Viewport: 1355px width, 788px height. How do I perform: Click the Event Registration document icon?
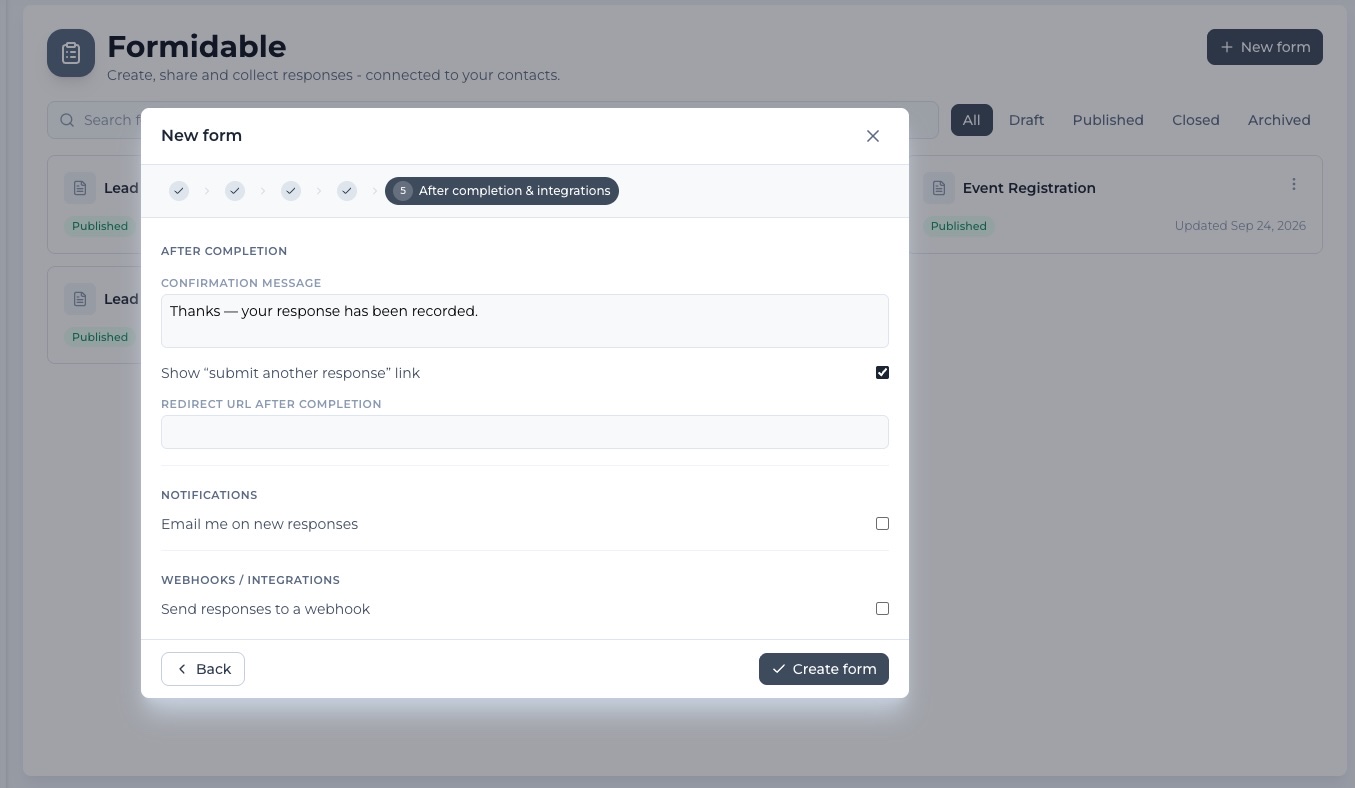coord(939,188)
